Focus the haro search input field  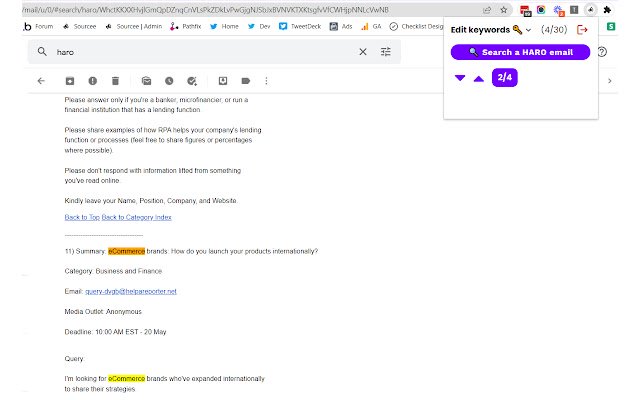click(204, 52)
